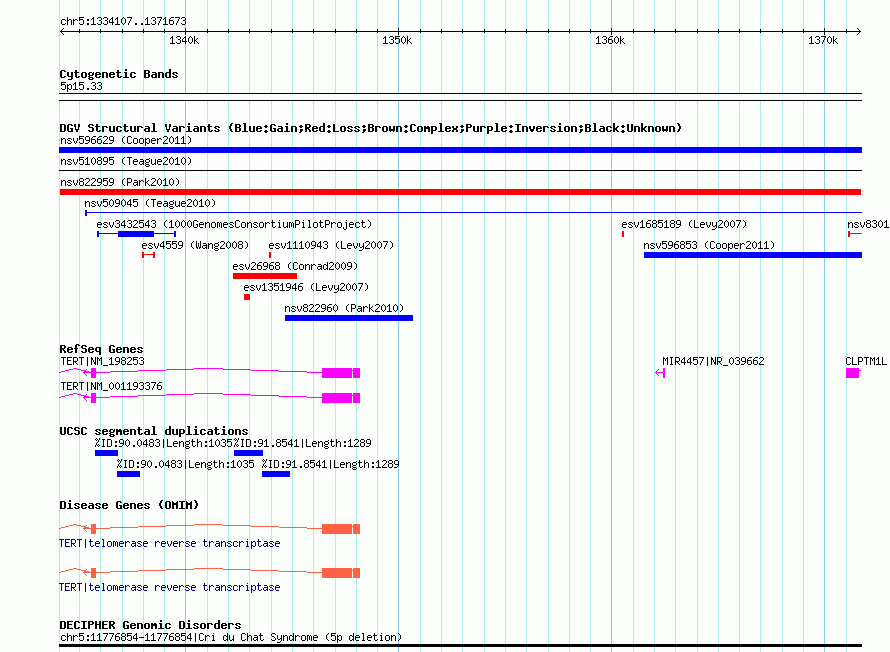
Task: Select the esv26968 (Conrad2009) red bar
Action: coord(265,276)
